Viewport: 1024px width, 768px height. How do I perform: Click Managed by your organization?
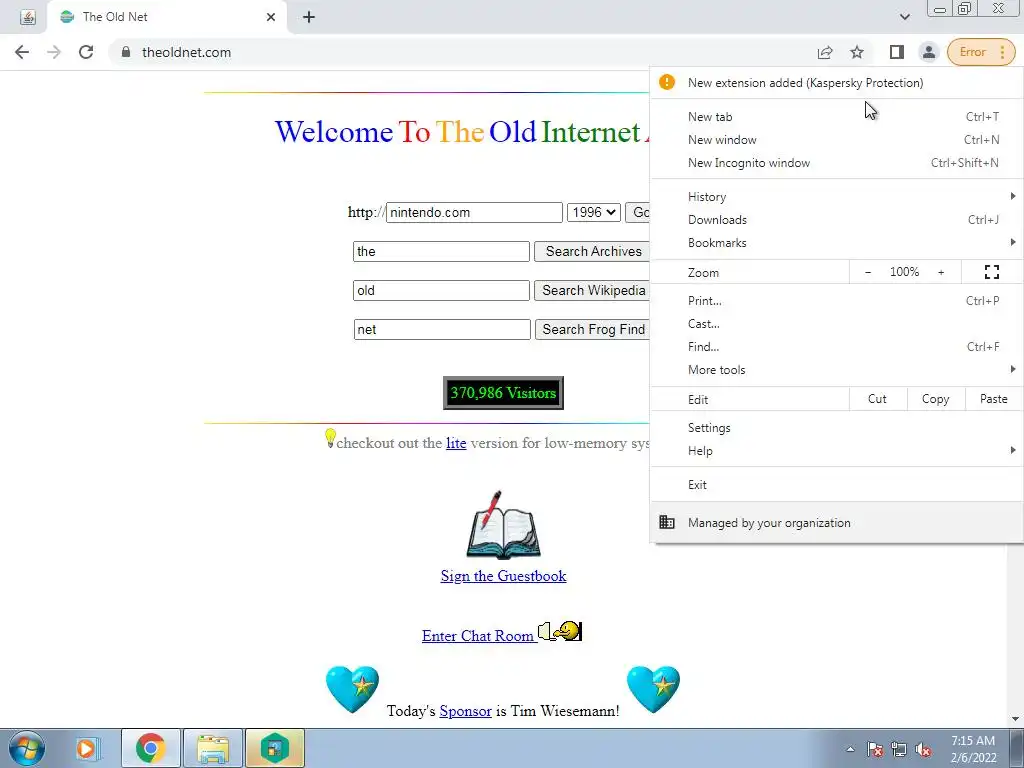click(x=837, y=522)
